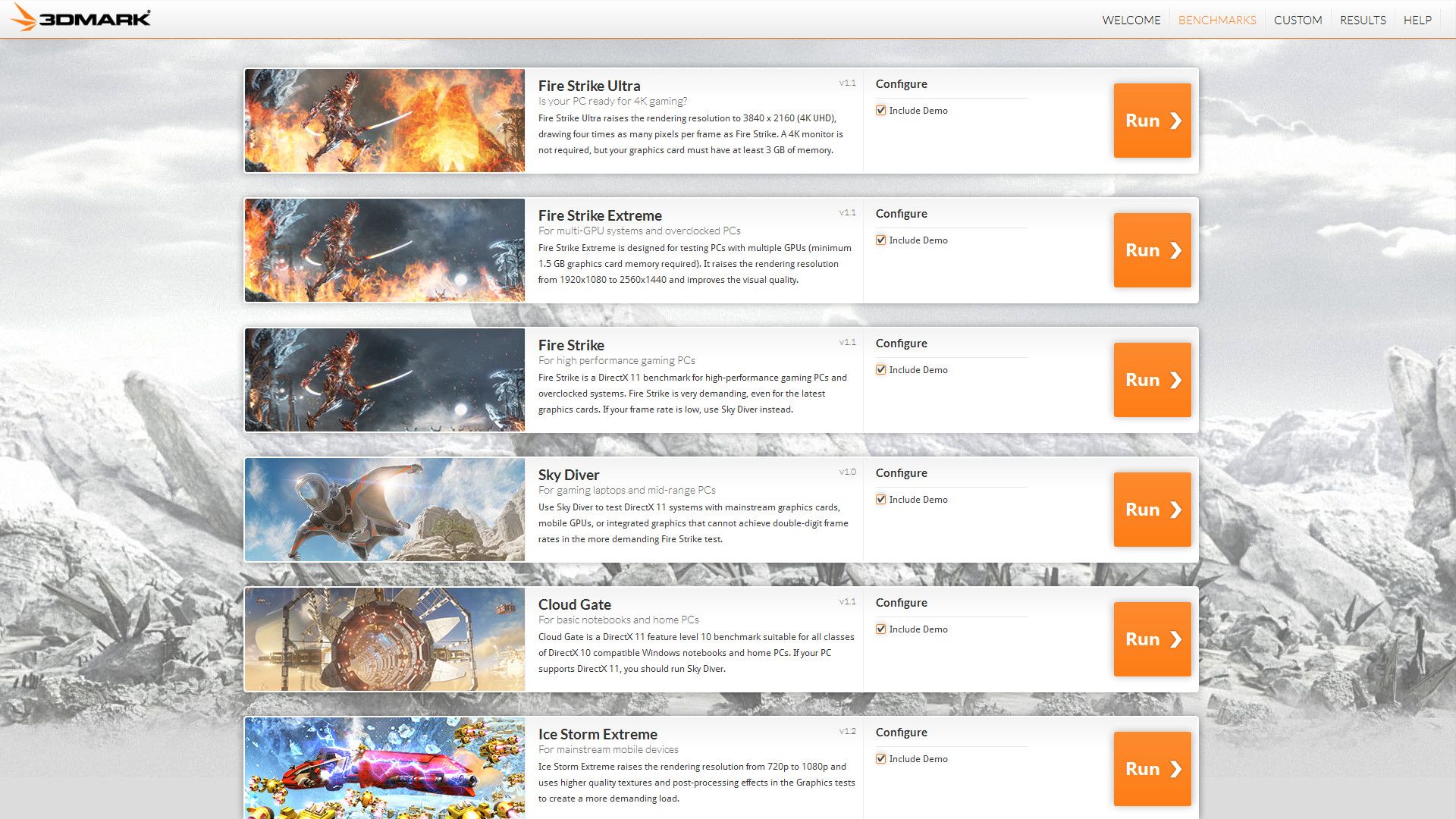Image resolution: width=1456 pixels, height=819 pixels.
Task: Click the Cloud Gate space station thumbnail
Action: tap(384, 639)
